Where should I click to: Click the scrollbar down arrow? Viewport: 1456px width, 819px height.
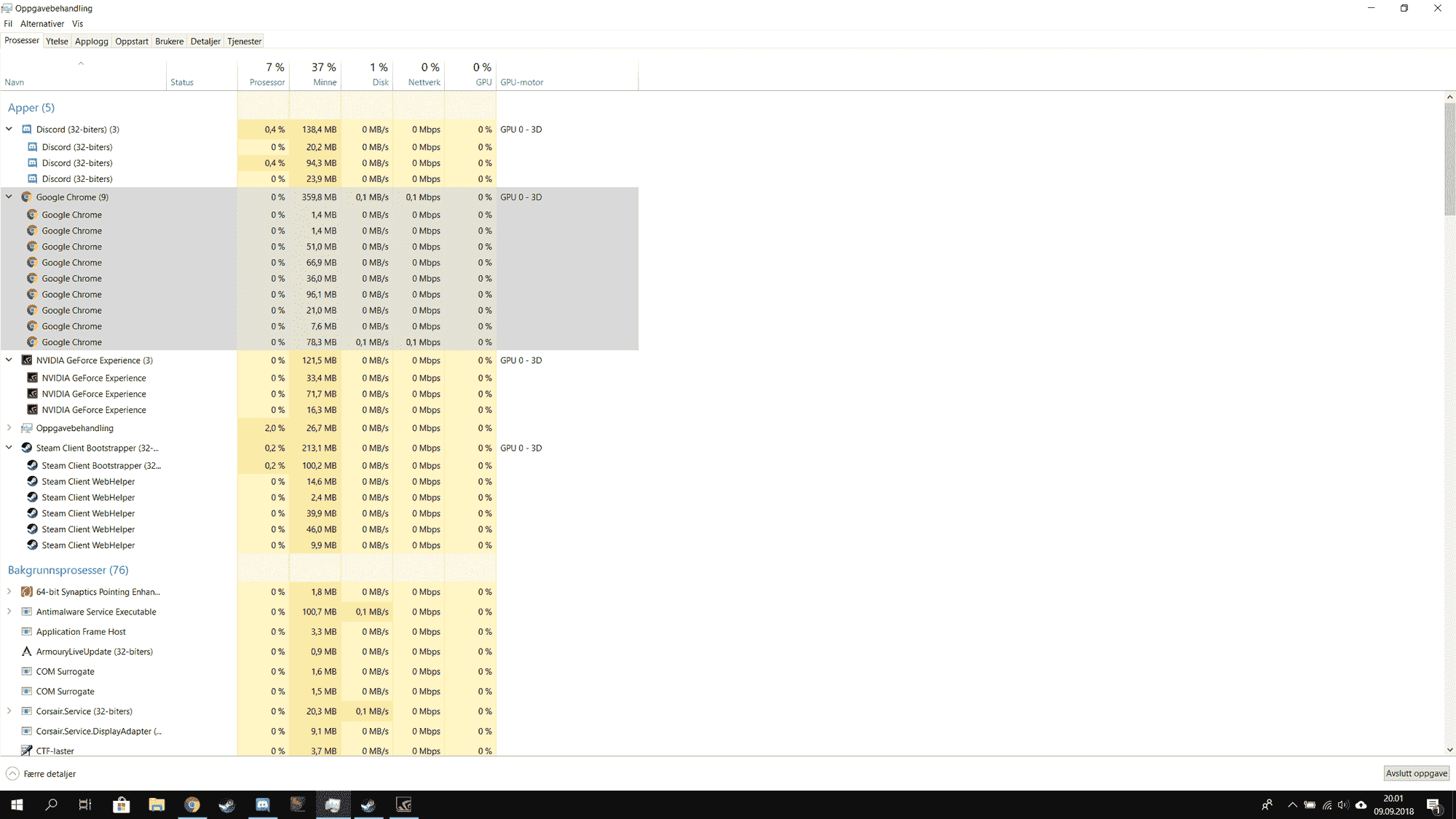click(1449, 749)
